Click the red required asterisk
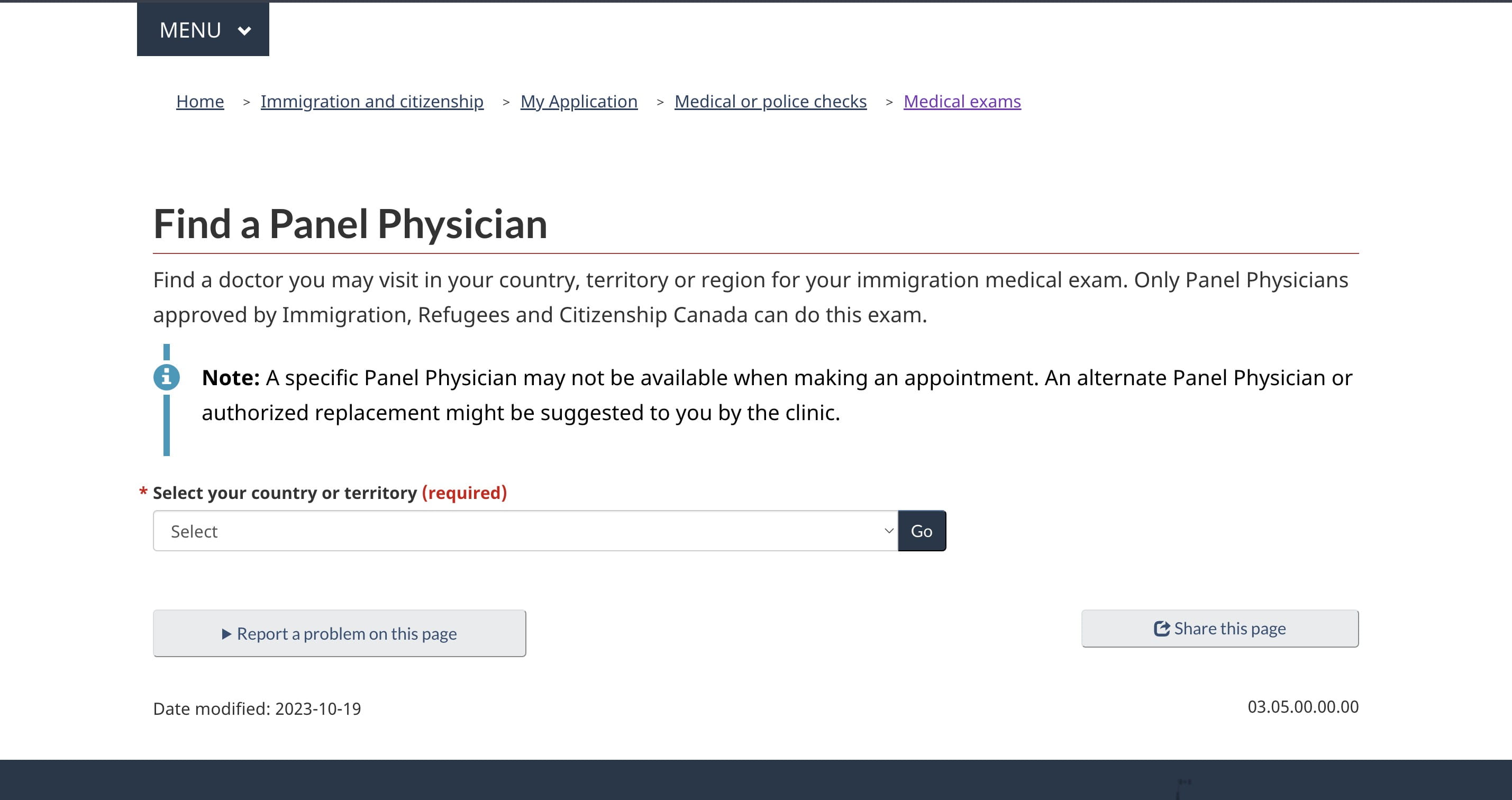This screenshot has width=1512, height=800. [x=143, y=491]
